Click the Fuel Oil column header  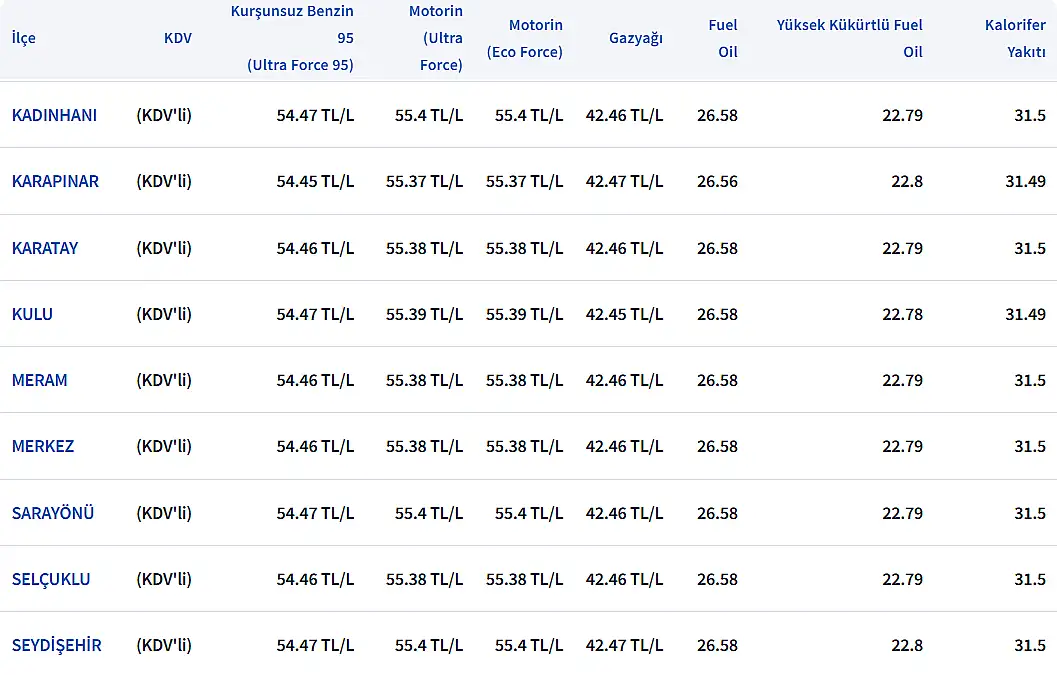[x=723, y=38]
